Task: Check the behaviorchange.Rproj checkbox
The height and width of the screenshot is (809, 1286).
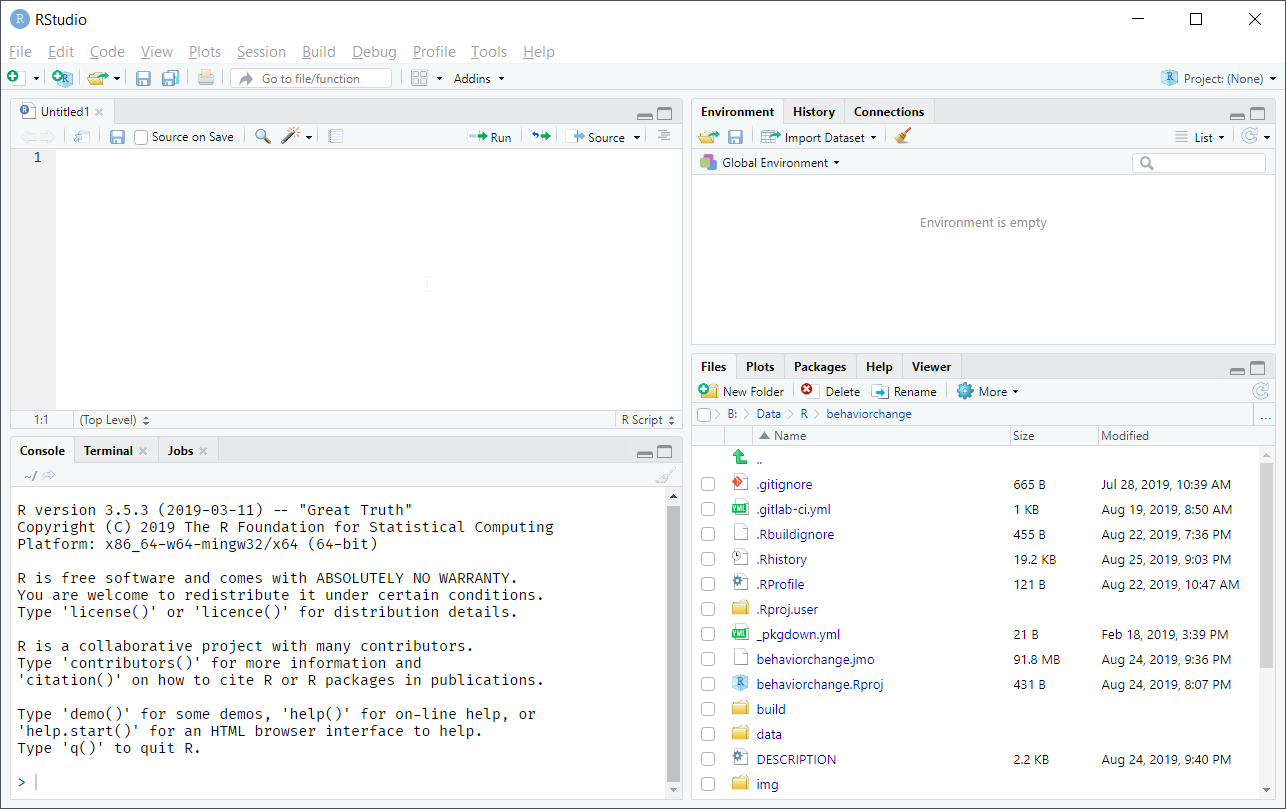Action: 708,684
